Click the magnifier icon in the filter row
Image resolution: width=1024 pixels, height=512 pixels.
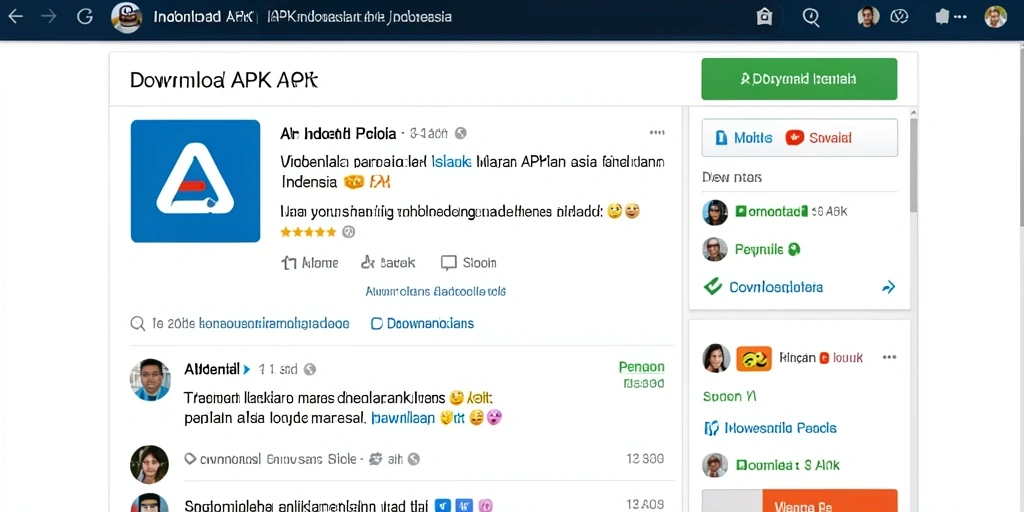(137, 323)
